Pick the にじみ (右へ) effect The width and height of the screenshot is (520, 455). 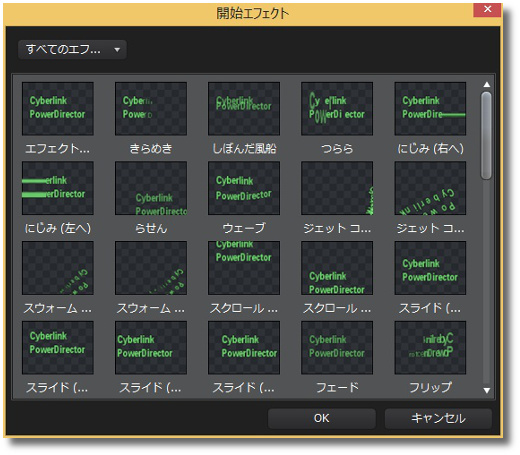point(430,109)
